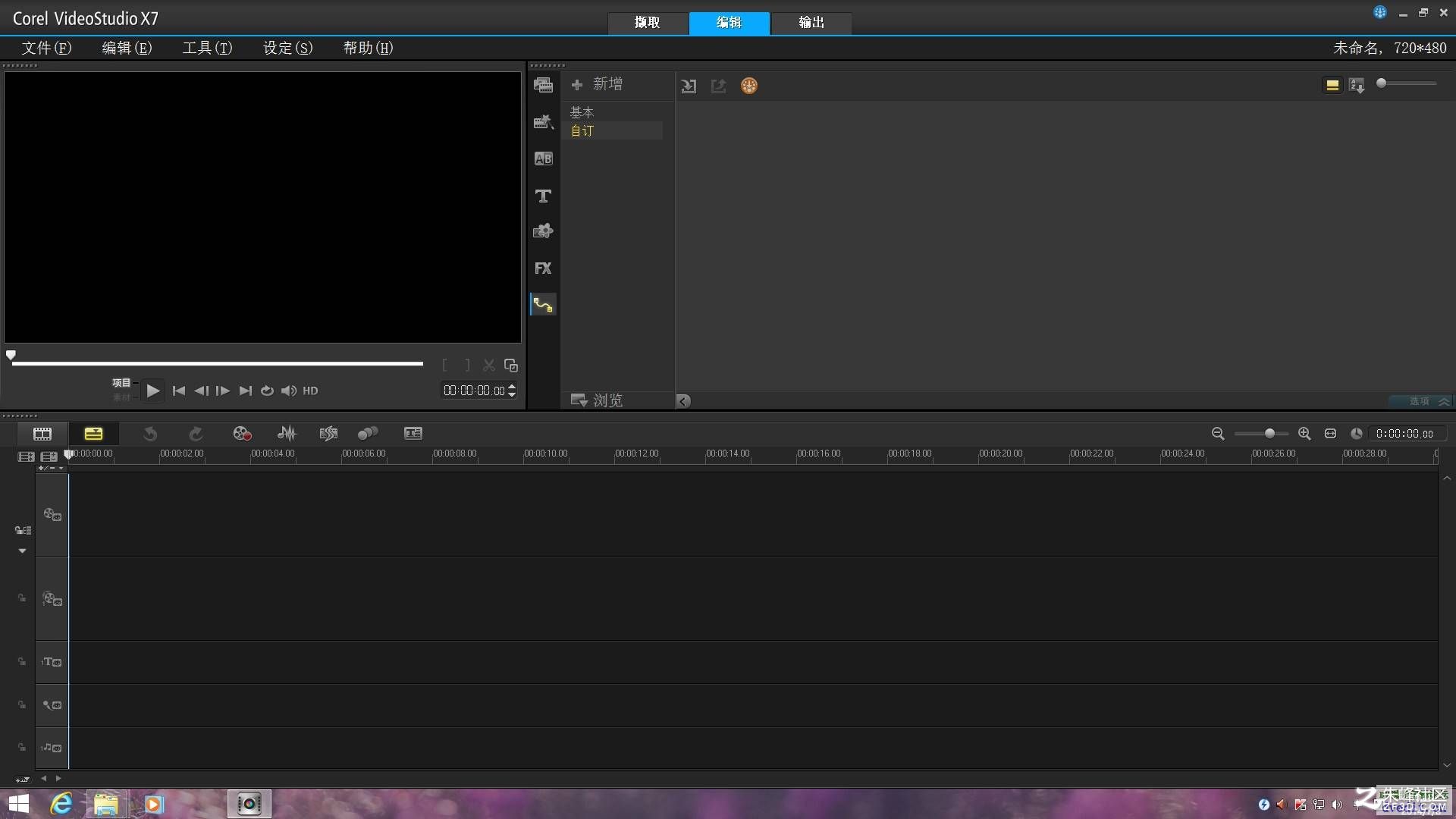
Task: Open the Instant Project library icon
Action: pos(543,121)
